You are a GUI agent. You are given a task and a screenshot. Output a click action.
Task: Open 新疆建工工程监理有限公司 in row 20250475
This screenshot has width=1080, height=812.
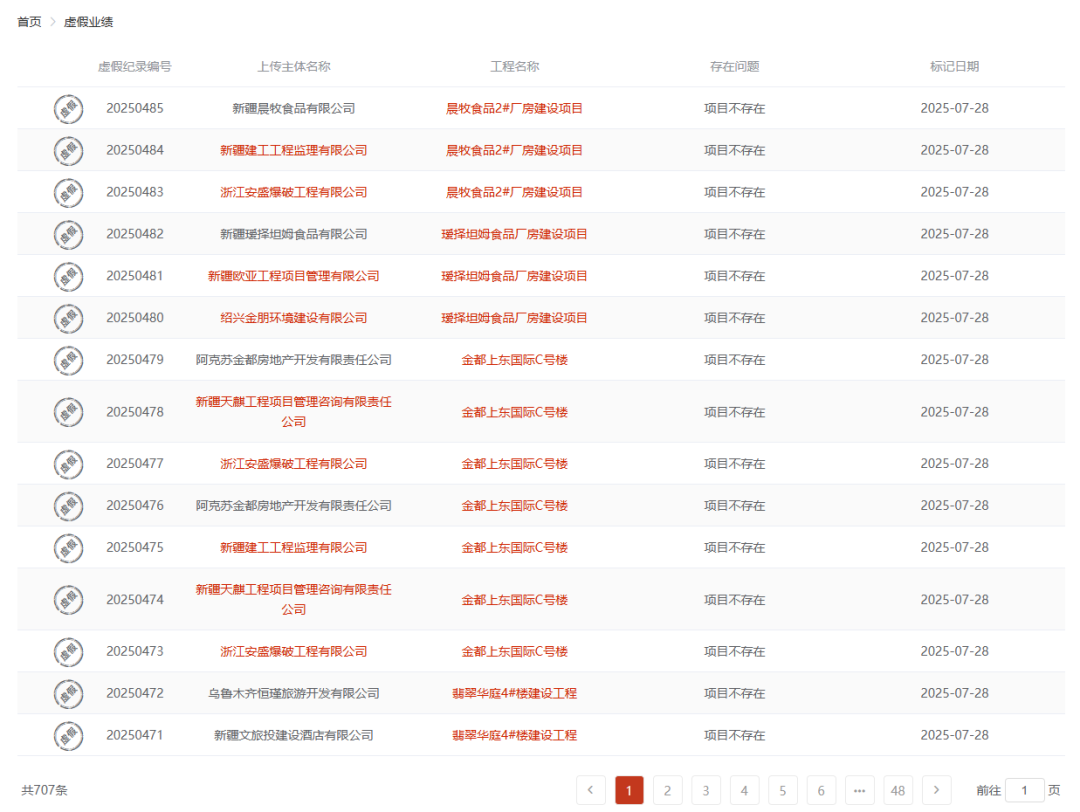[x=293, y=548]
